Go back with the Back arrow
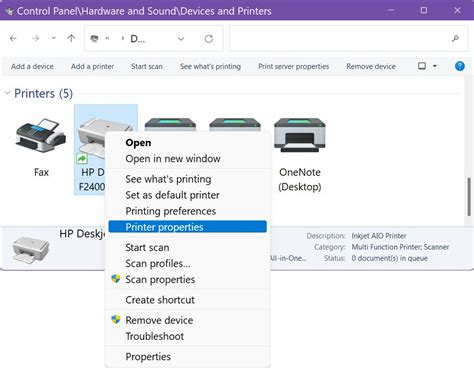 [13, 39]
